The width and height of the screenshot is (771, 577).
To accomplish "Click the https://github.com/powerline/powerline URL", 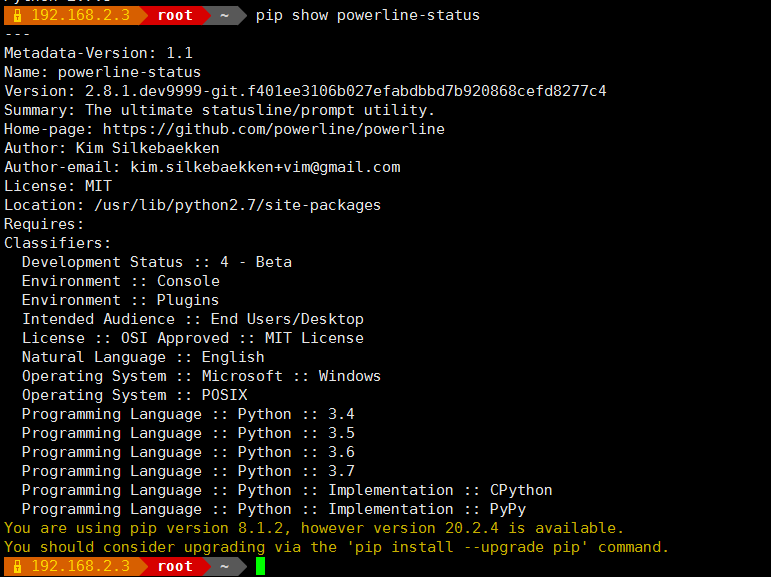I will (273, 129).
